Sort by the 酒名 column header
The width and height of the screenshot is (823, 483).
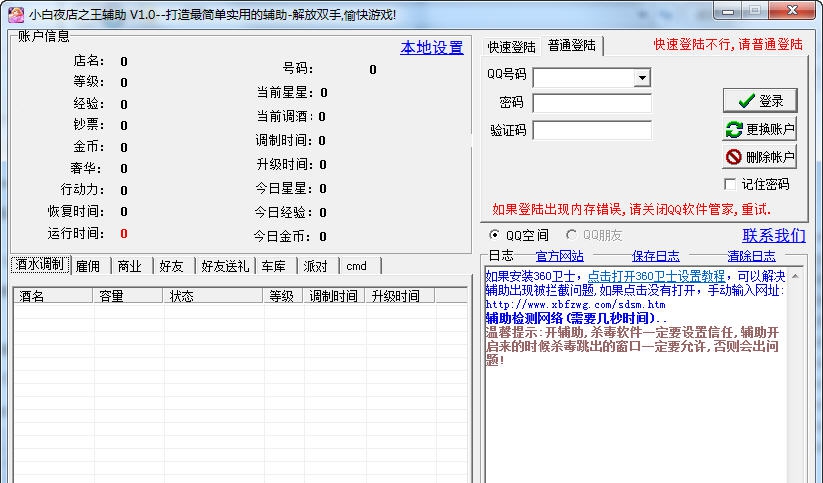point(53,296)
